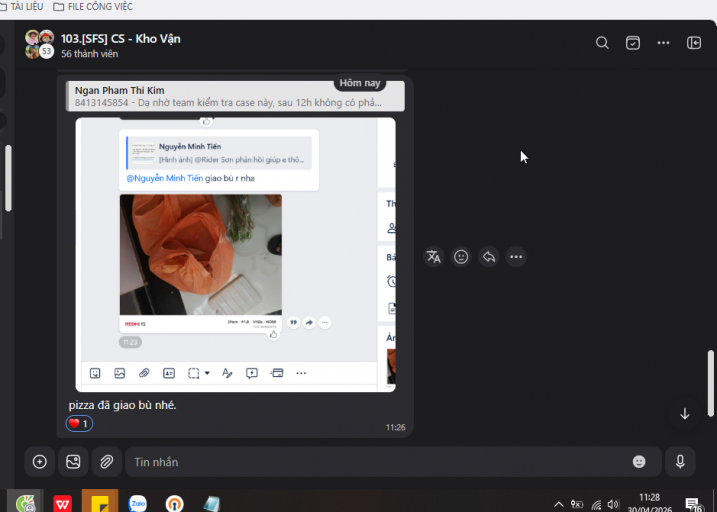Image resolution: width=717 pixels, height=512 pixels.
Task: Click the left sidebar scrollbar handle
Action: [x=8, y=178]
